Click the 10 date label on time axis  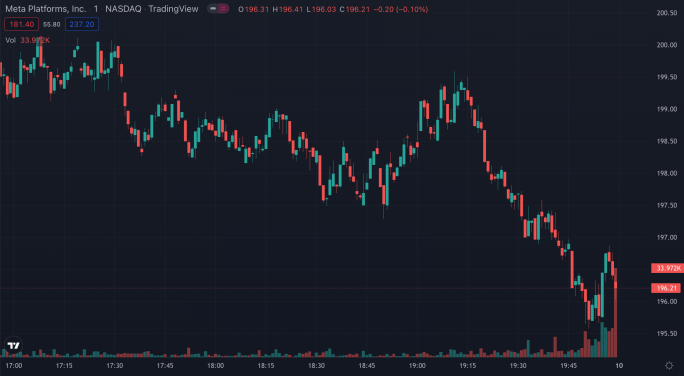(619, 366)
